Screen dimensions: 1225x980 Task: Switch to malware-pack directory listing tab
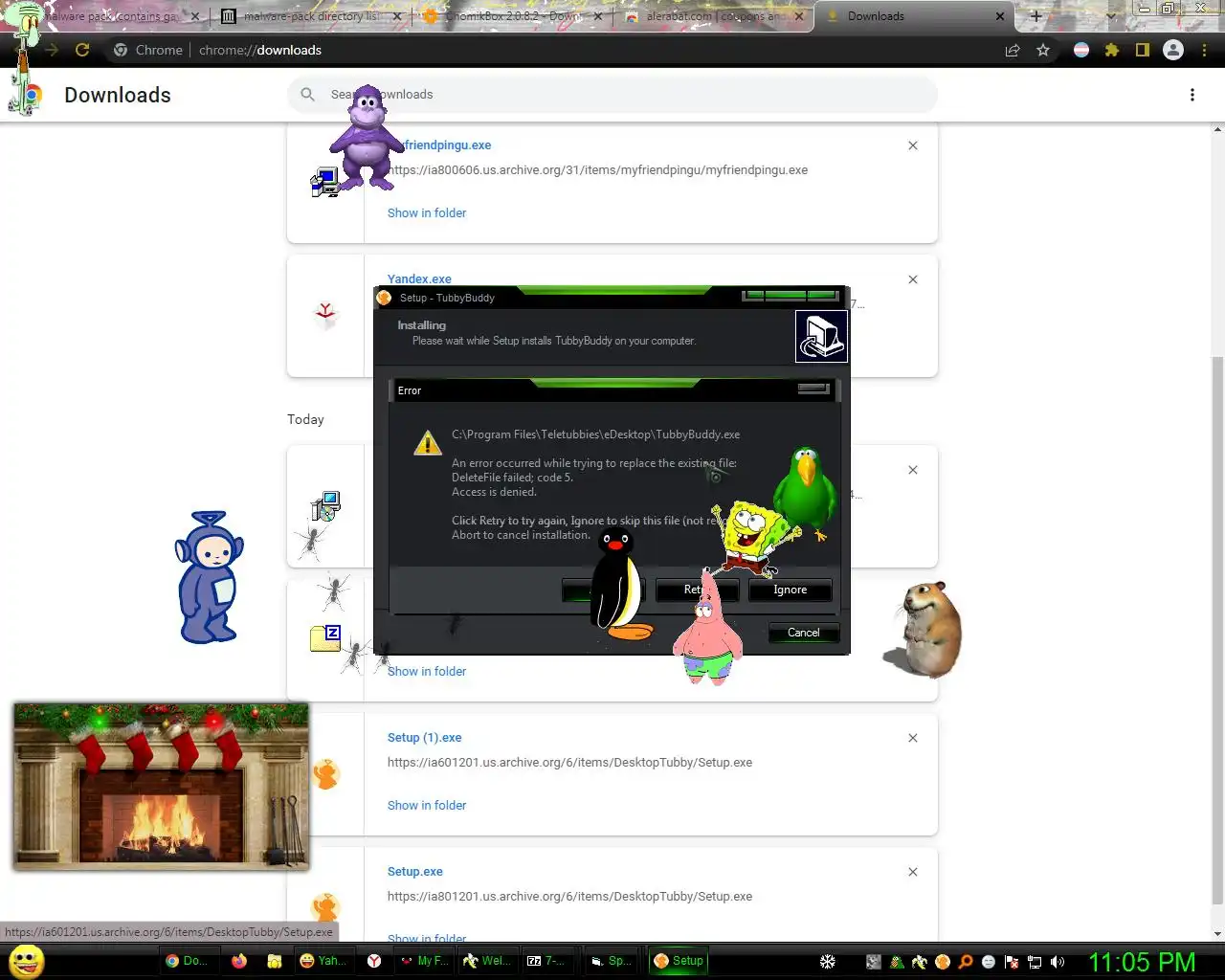[311, 16]
